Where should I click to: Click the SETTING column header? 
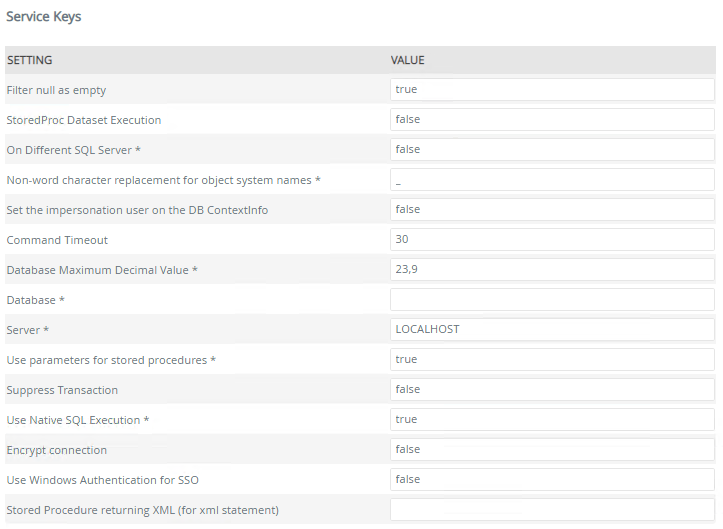coord(30,60)
